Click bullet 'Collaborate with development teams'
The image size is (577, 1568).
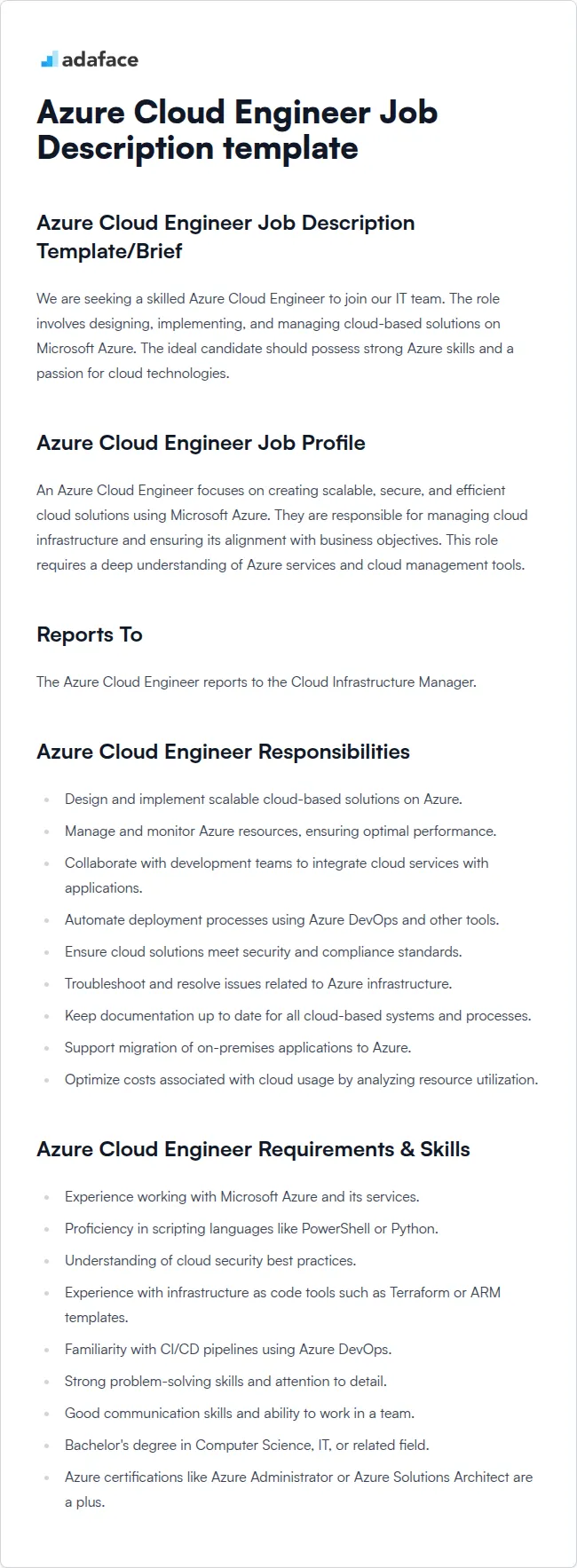(x=277, y=875)
